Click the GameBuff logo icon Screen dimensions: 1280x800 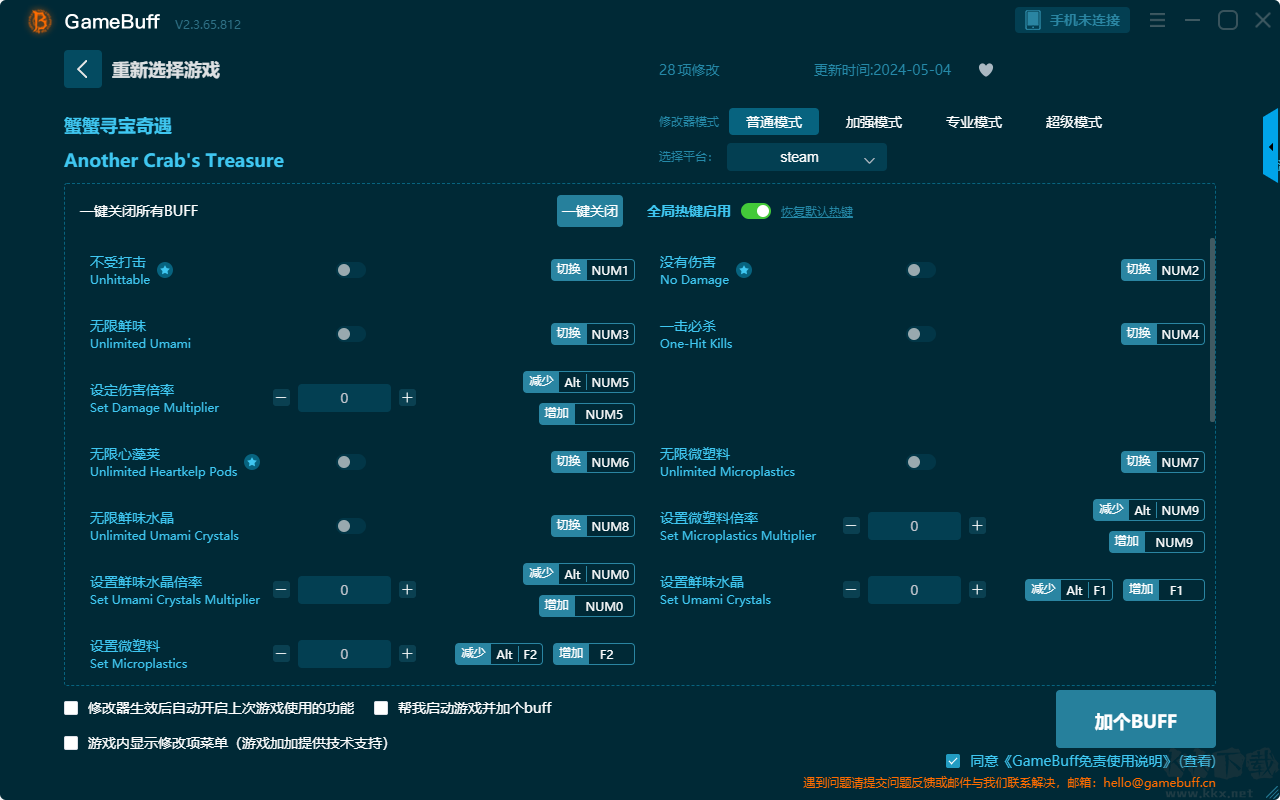click(40, 21)
